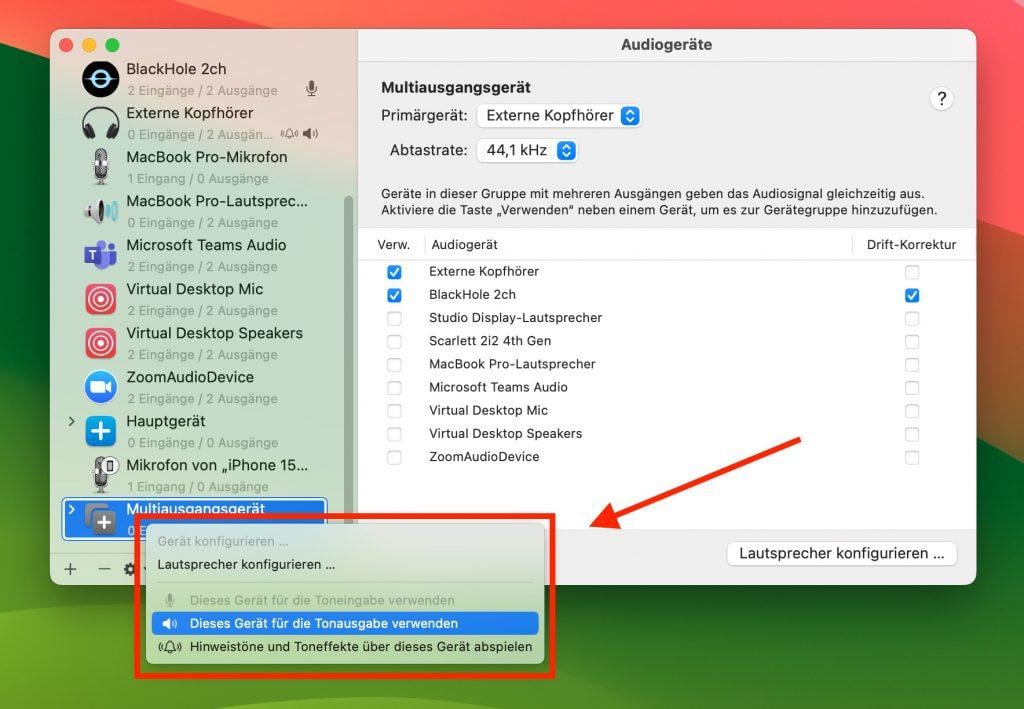Enable Verwenden for Microsoft Teams Audio

(x=394, y=388)
